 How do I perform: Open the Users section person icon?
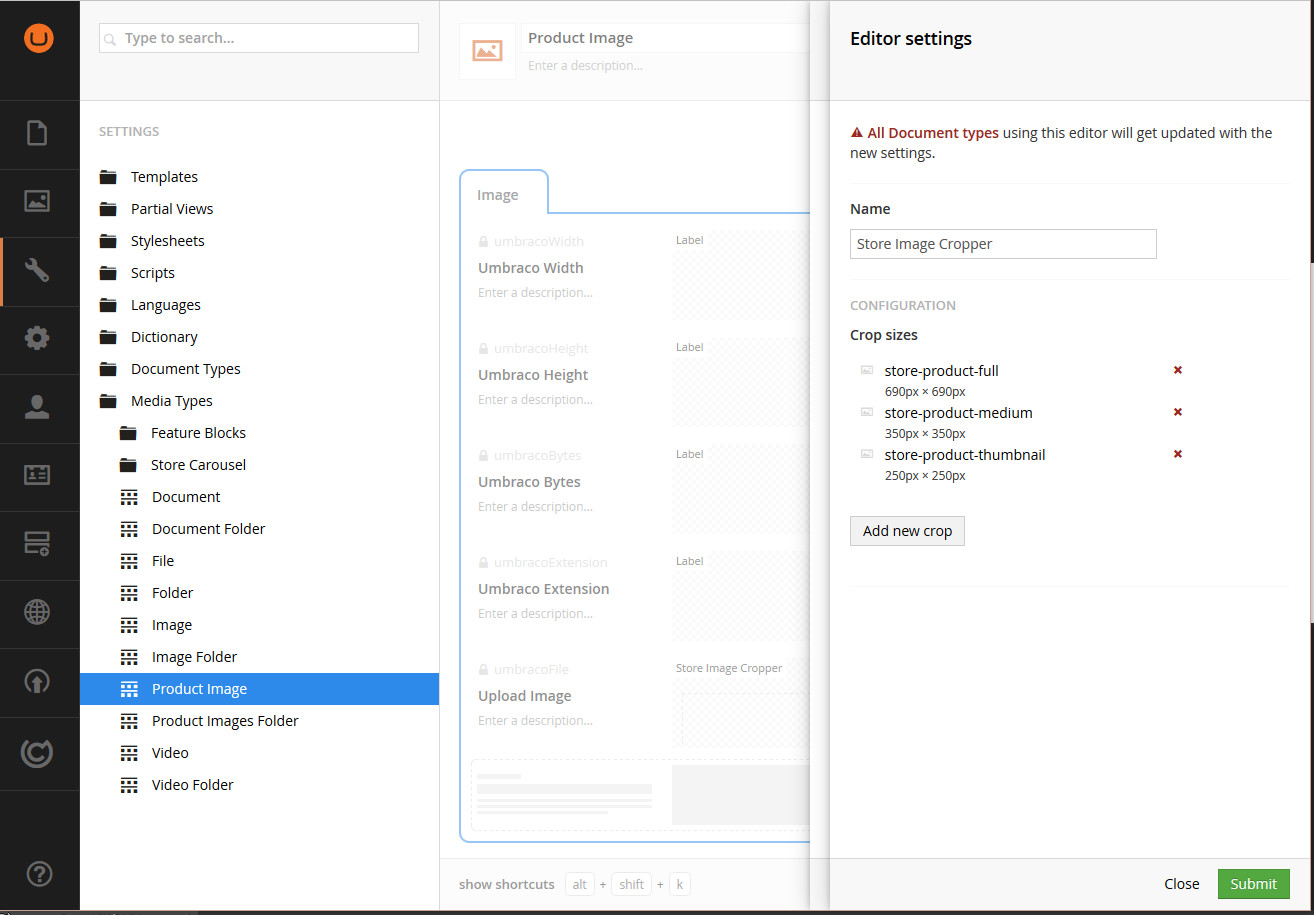(39, 408)
